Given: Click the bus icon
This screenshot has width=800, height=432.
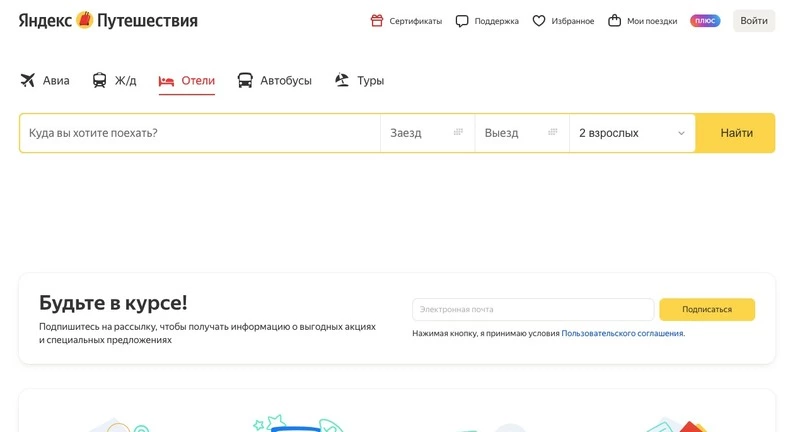Looking at the screenshot, I should pyautogui.click(x=245, y=81).
